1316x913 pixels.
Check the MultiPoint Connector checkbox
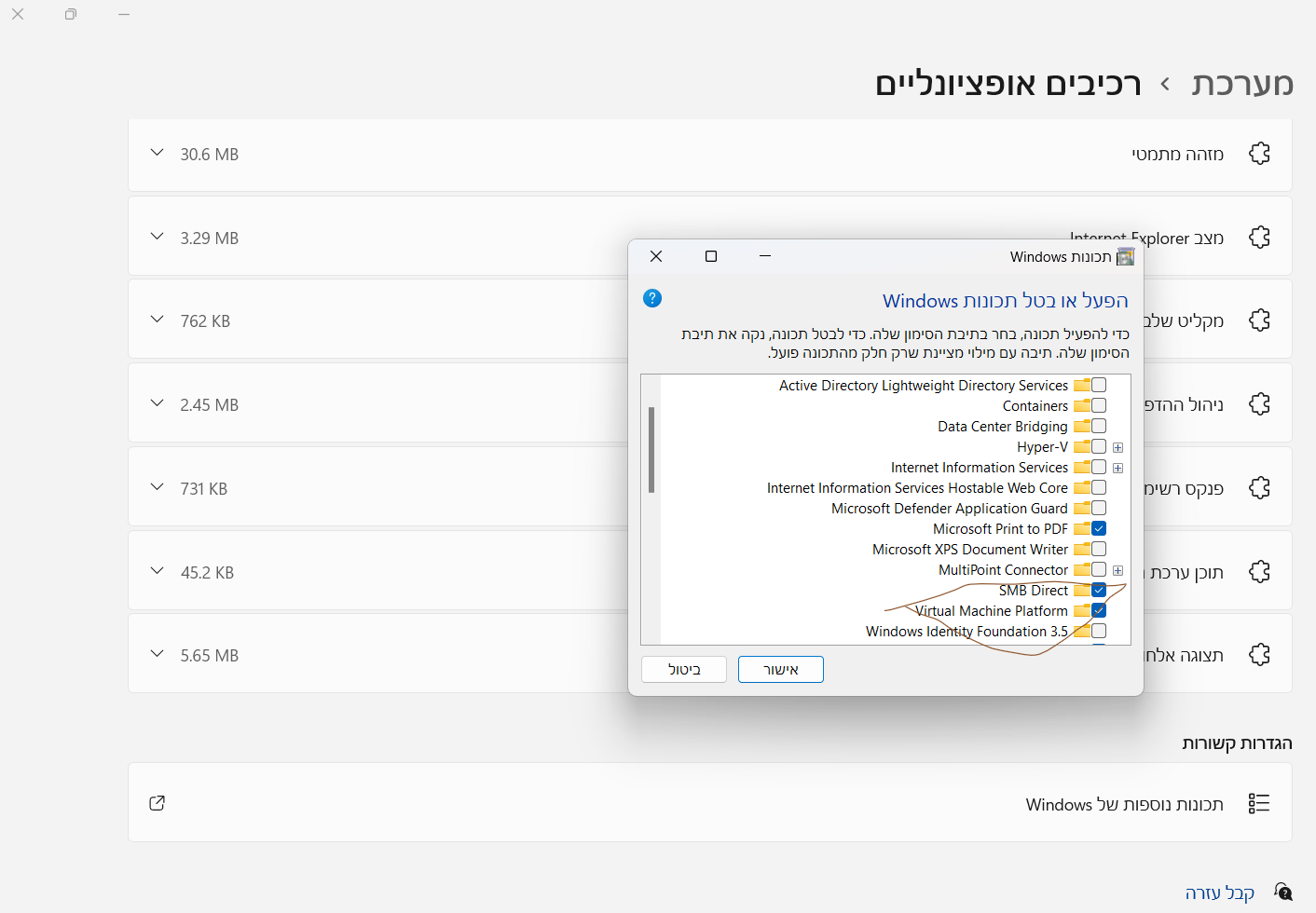(1099, 569)
